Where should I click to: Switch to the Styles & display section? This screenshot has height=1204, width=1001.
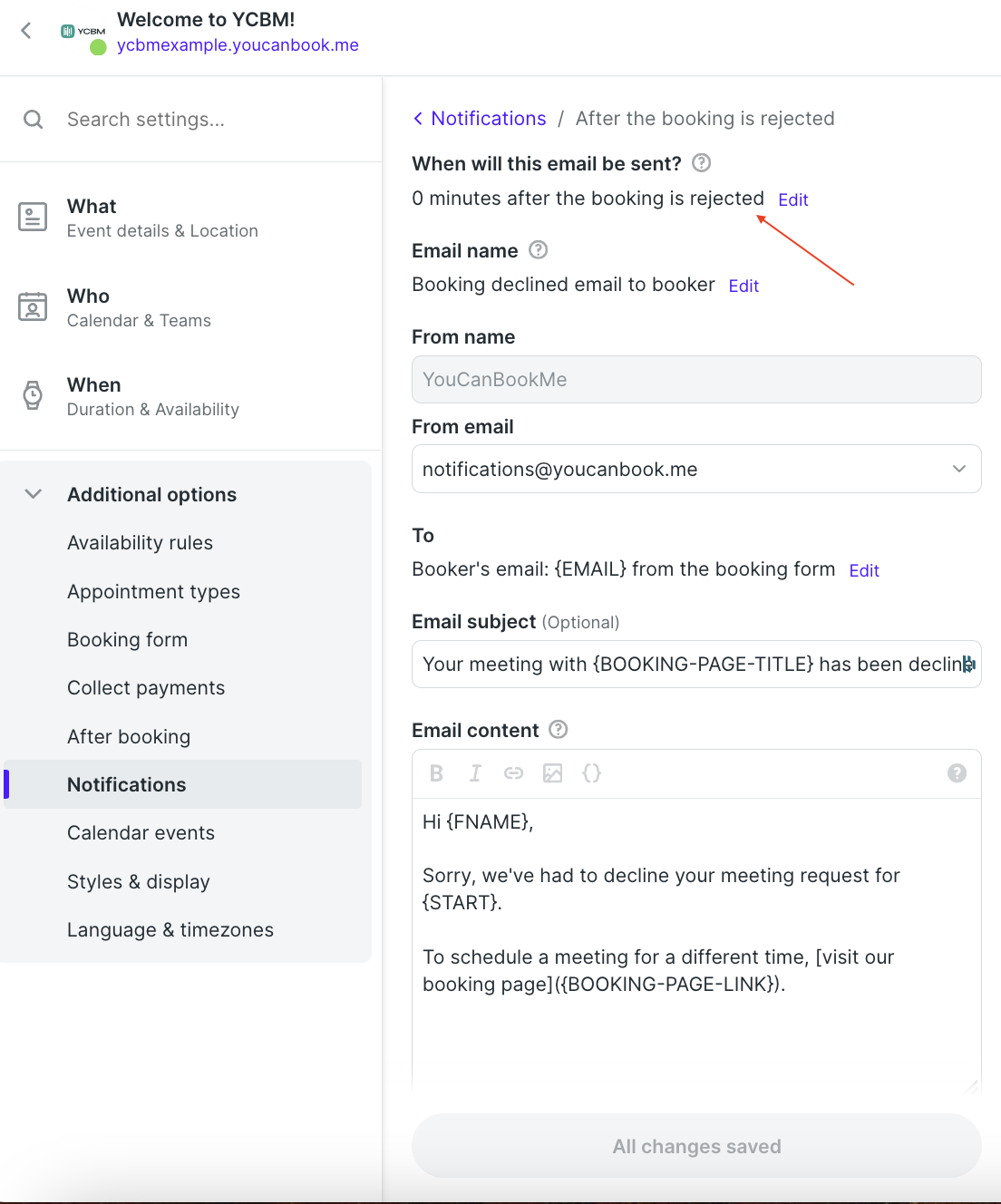[x=139, y=881]
